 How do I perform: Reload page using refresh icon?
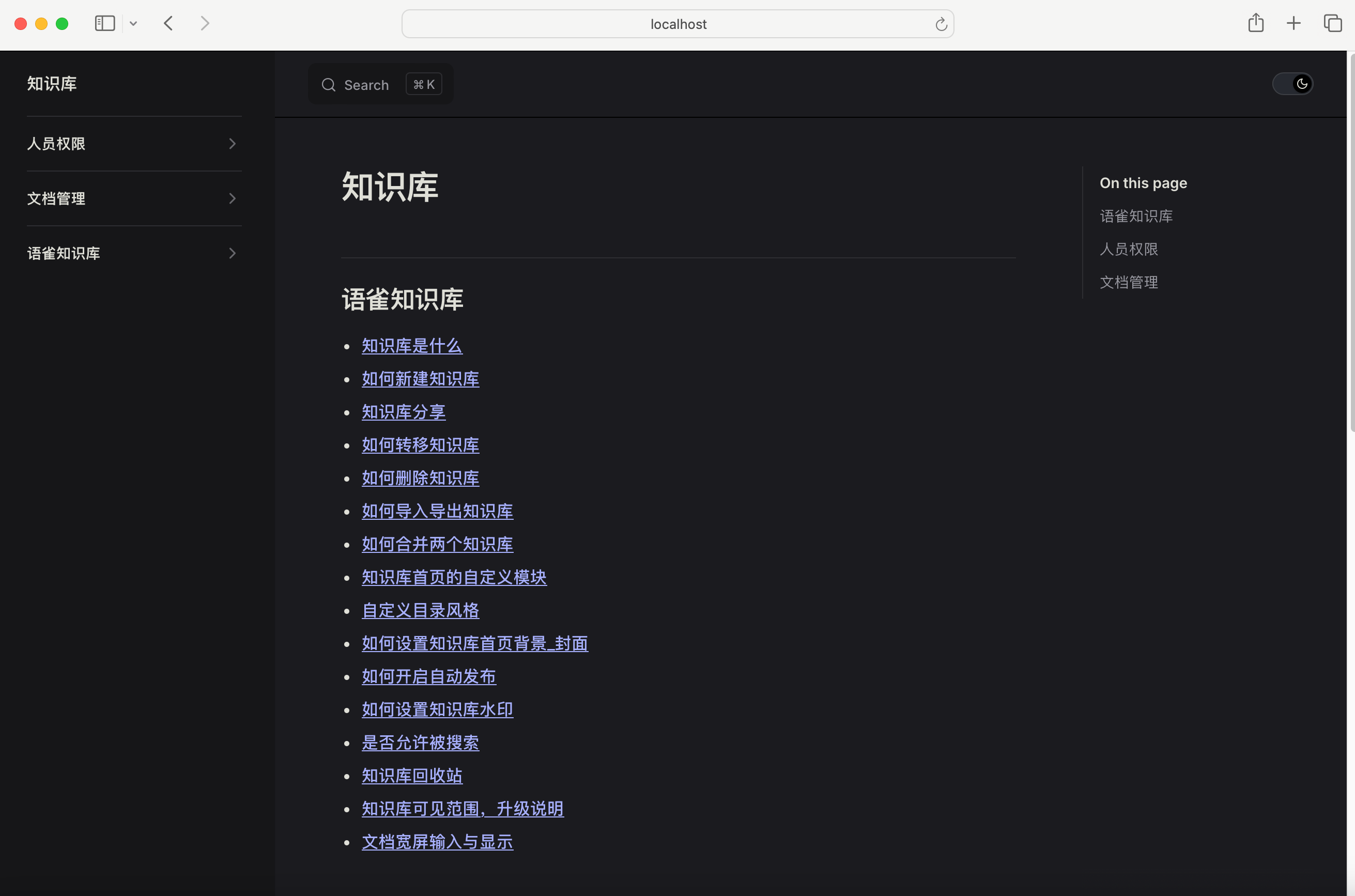(x=941, y=24)
